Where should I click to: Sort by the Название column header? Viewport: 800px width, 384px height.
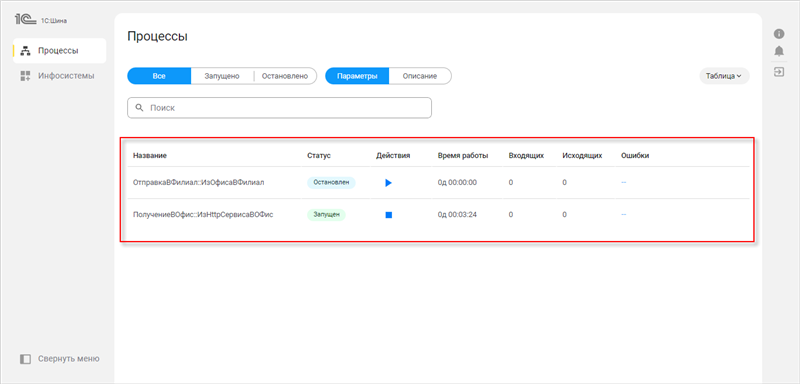coord(150,156)
